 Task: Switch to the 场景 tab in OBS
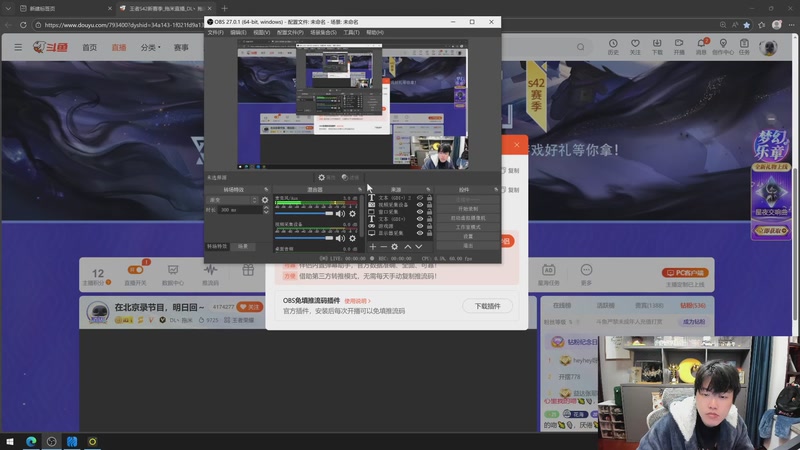(x=243, y=246)
